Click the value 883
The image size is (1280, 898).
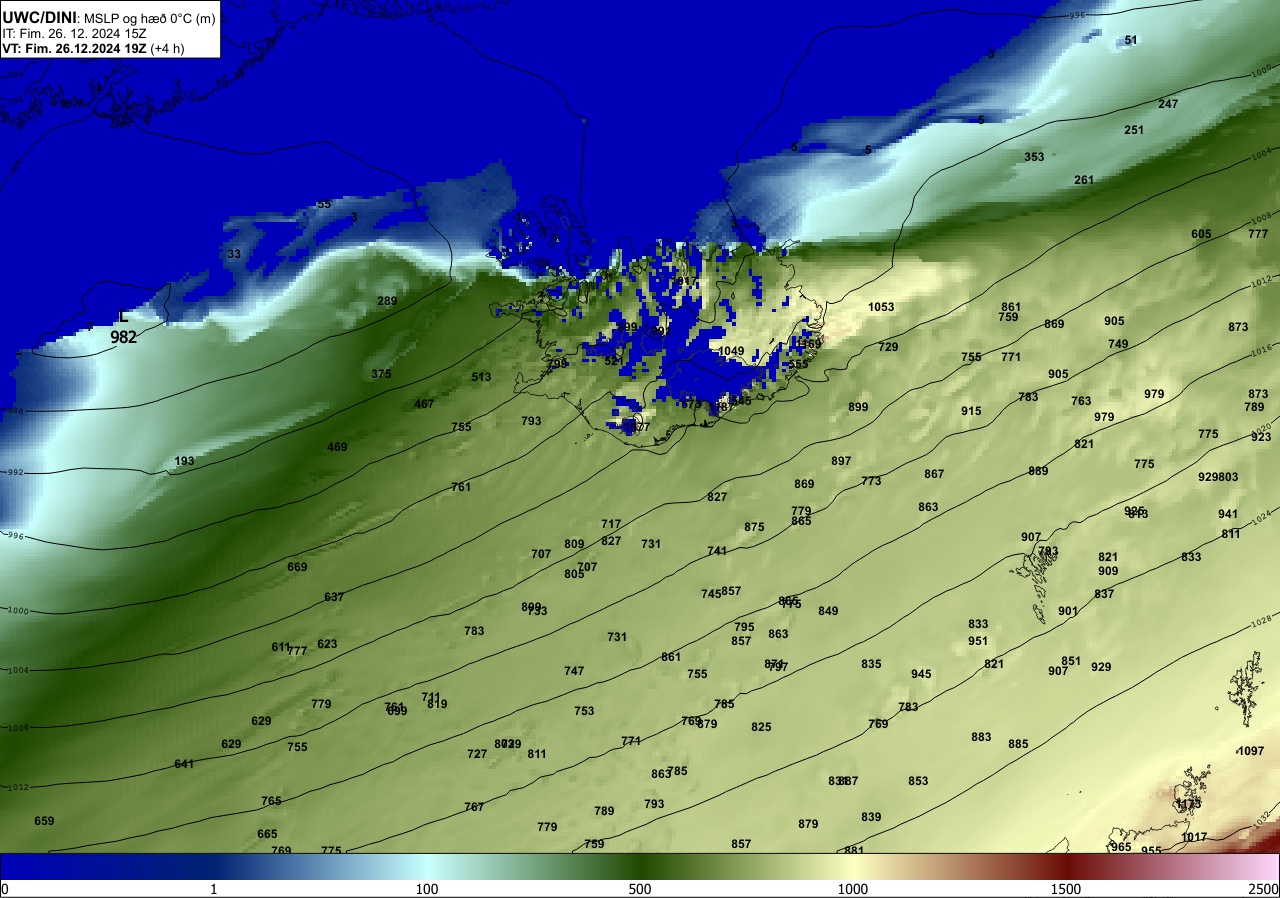coord(981,737)
